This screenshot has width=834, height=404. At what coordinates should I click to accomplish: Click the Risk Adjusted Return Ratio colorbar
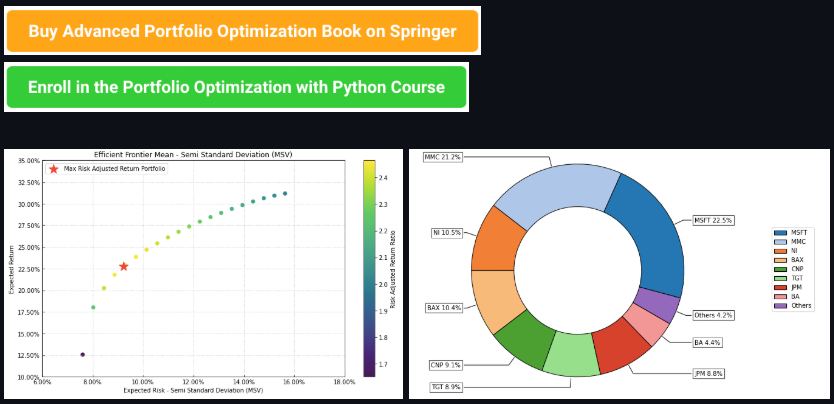(369, 268)
